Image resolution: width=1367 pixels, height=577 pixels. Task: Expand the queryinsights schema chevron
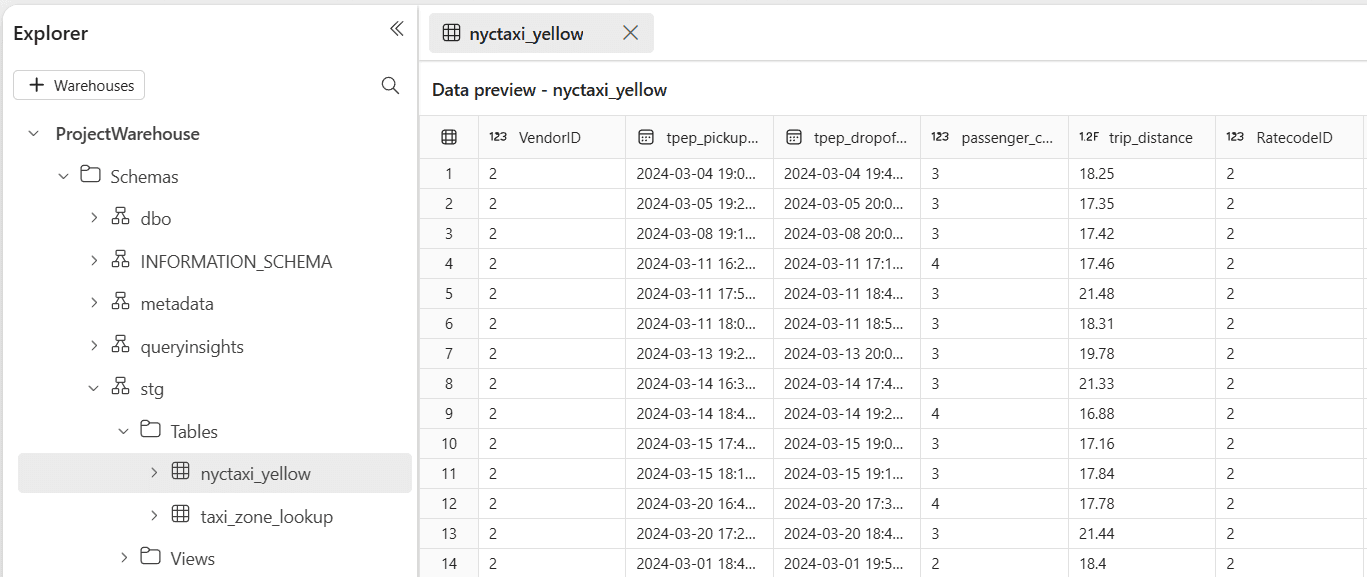(x=94, y=346)
